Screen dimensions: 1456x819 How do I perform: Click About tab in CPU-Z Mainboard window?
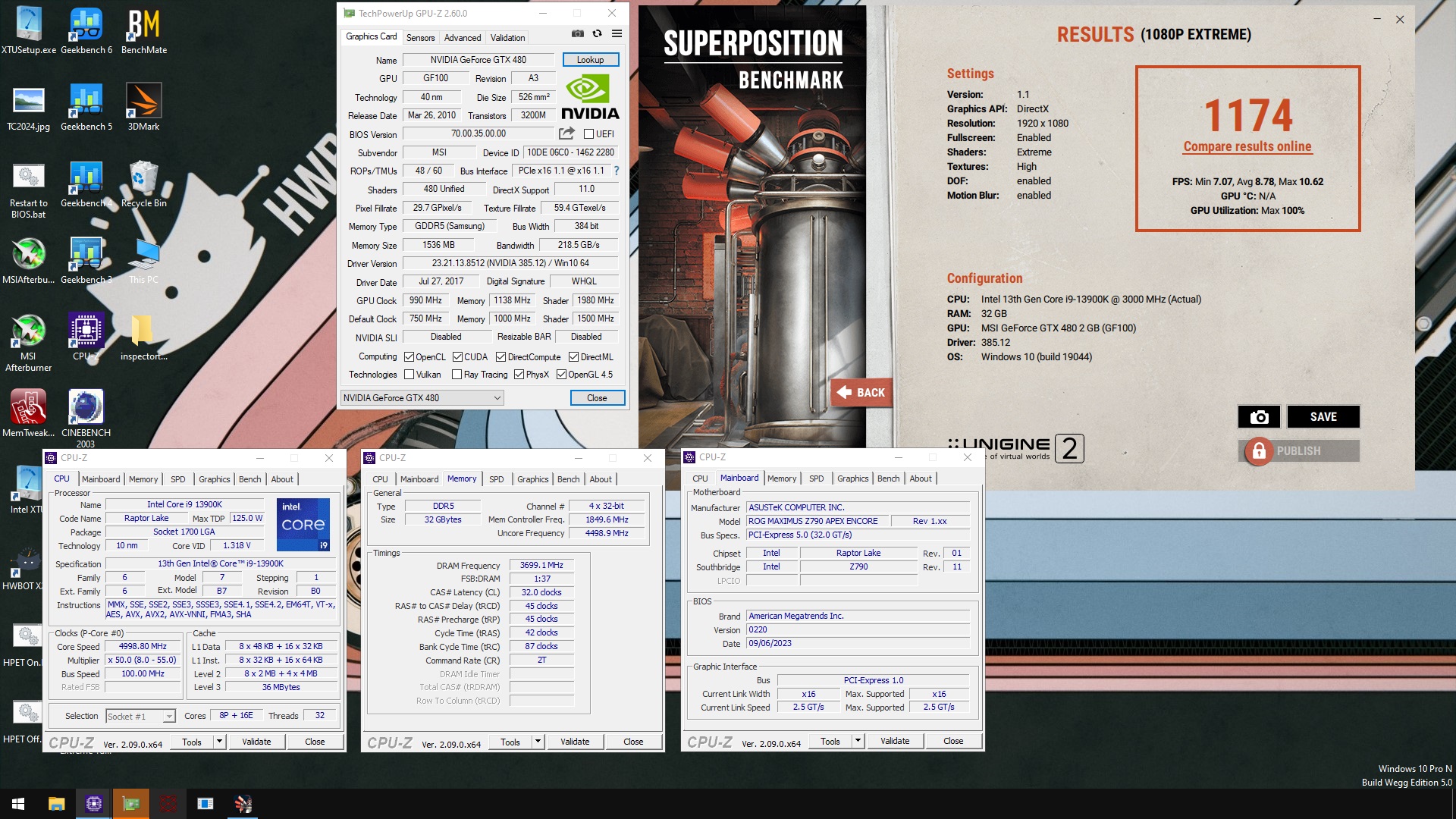921,479
